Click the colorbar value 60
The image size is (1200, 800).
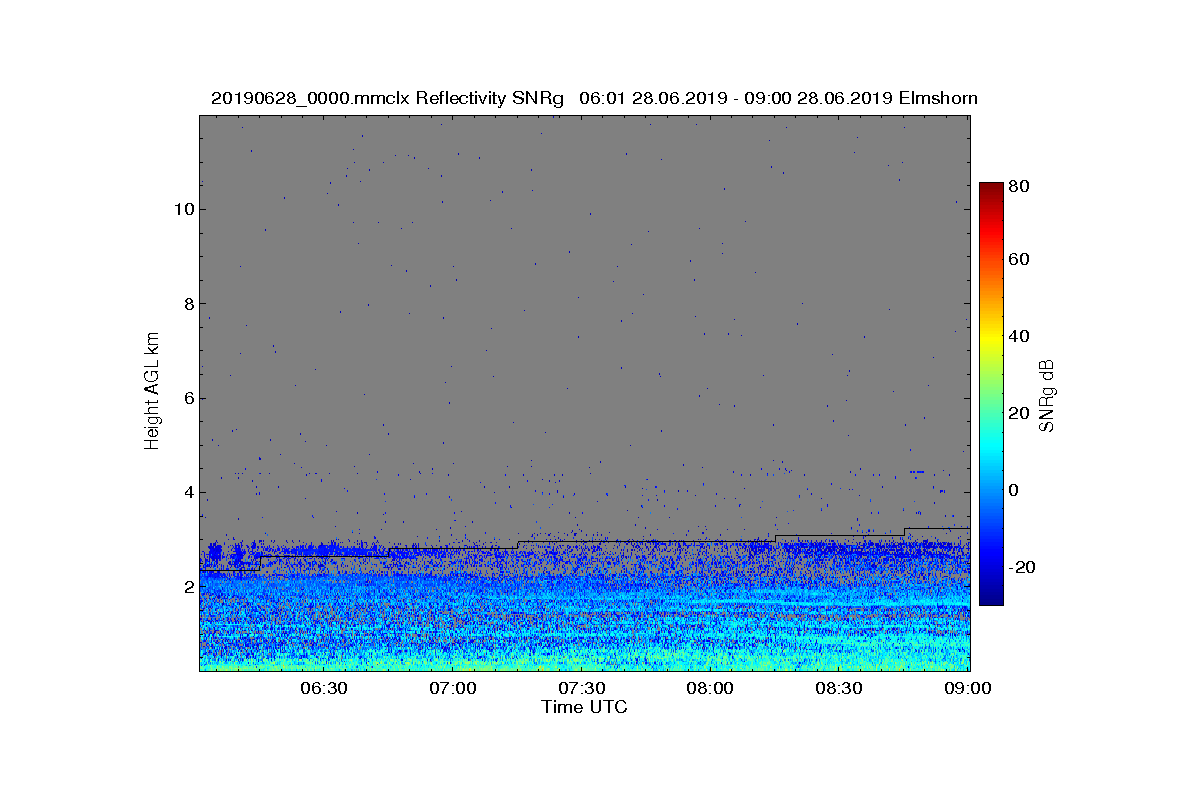[1020, 260]
